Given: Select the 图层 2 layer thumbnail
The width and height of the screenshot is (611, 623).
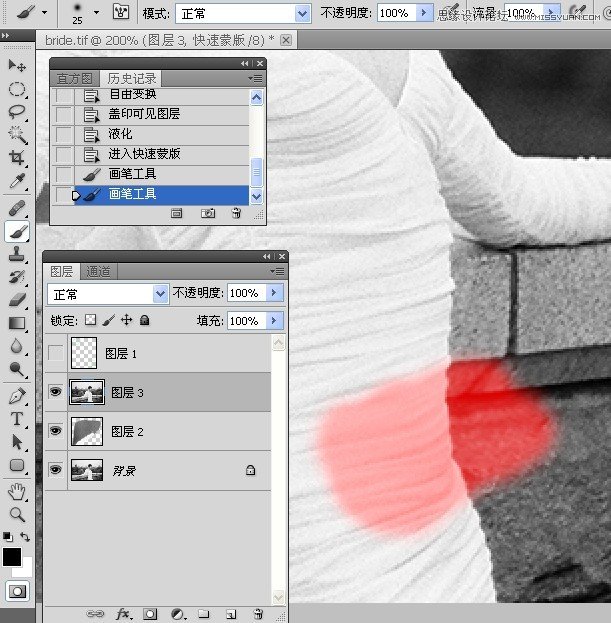Looking at the screenshot, I should [x=87, y=431].
